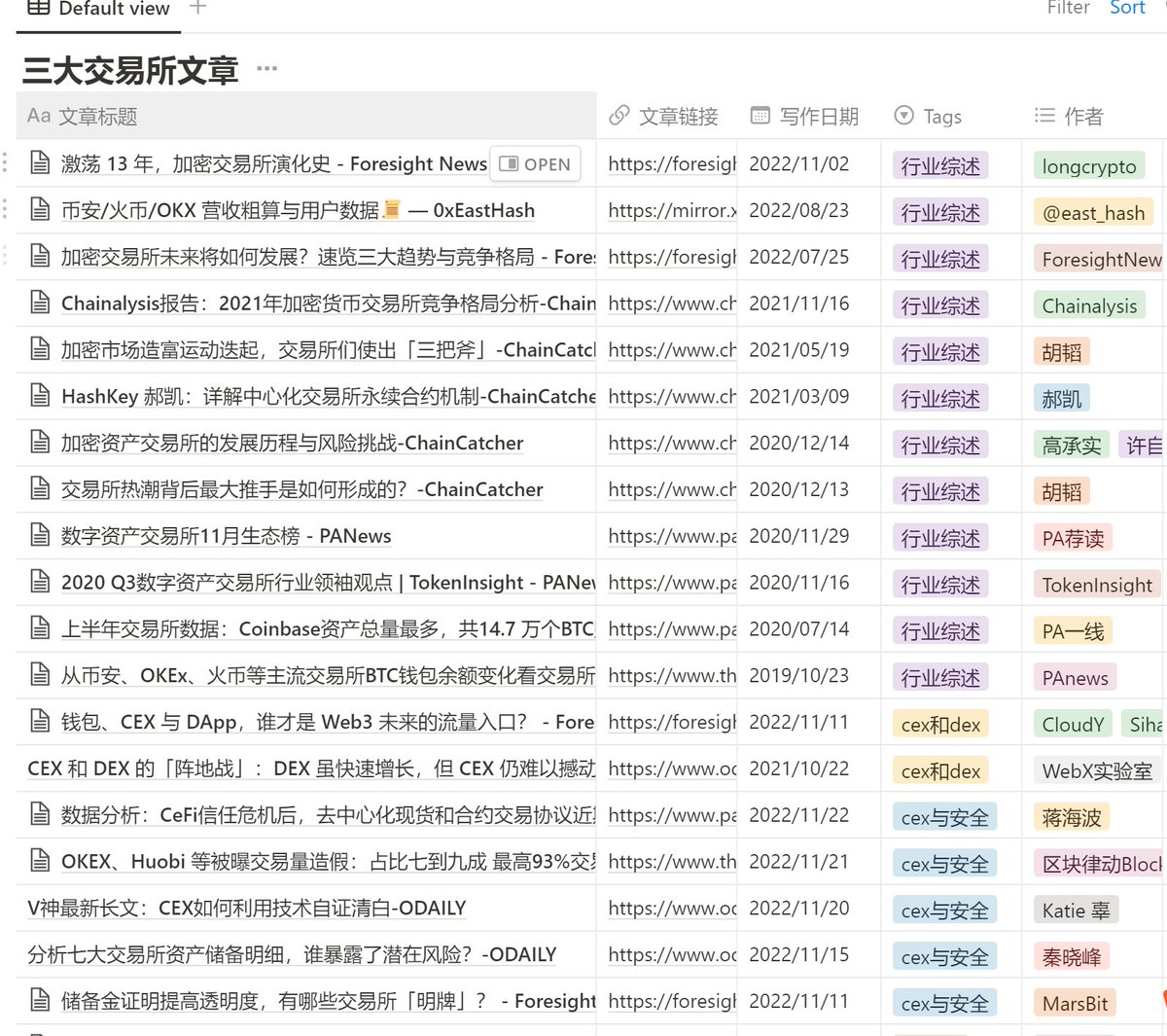Click page icon of 激荡 13 年 row
The image size is (1167, 1036).
click(x=40, y=163)
